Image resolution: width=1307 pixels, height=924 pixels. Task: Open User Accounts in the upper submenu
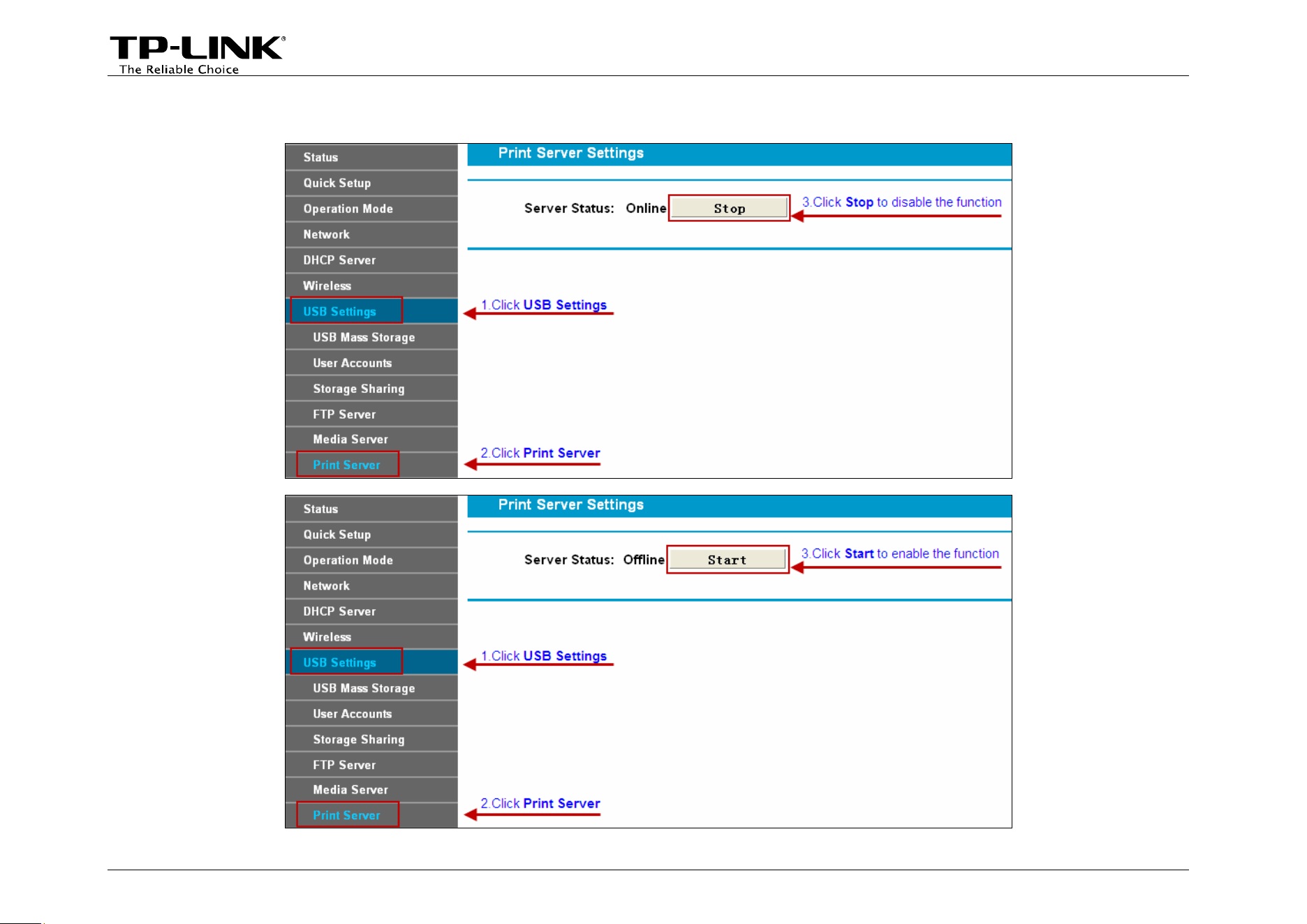[x=371, y=363]
